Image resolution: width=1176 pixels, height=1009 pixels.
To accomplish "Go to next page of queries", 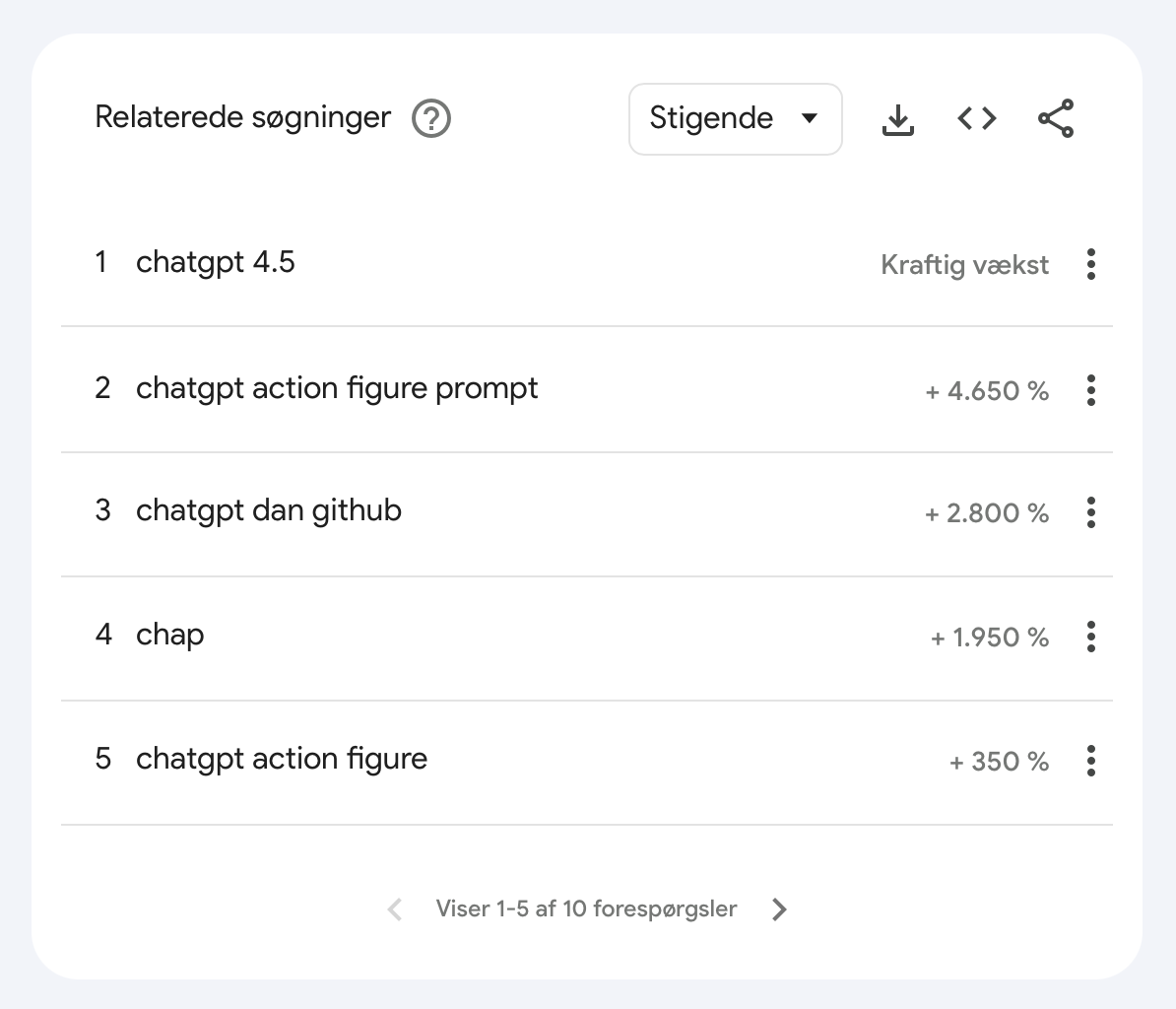I will pyautogui.click(x=779, y=908).
